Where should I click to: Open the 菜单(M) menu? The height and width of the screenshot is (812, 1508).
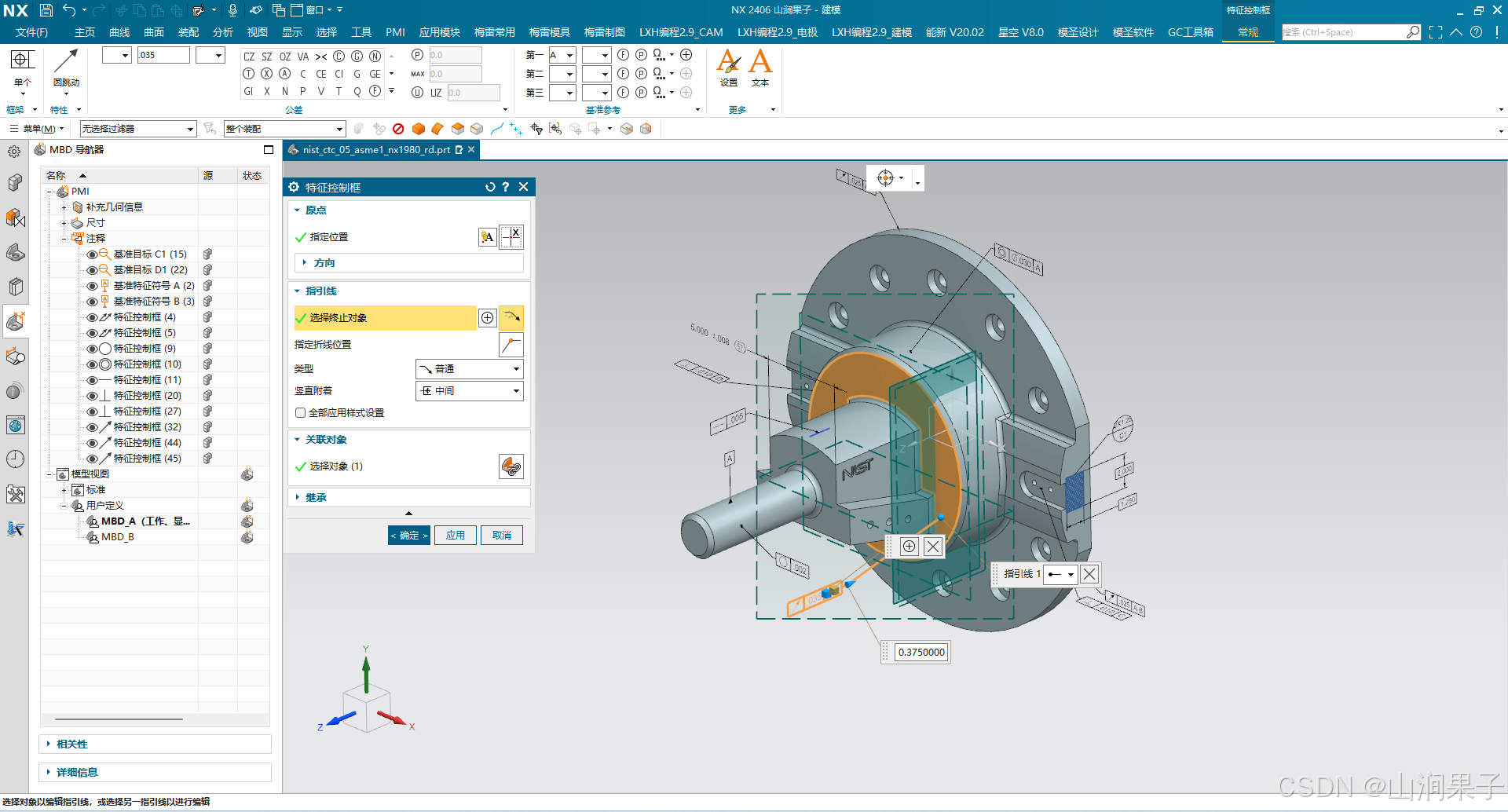point(37,129)
